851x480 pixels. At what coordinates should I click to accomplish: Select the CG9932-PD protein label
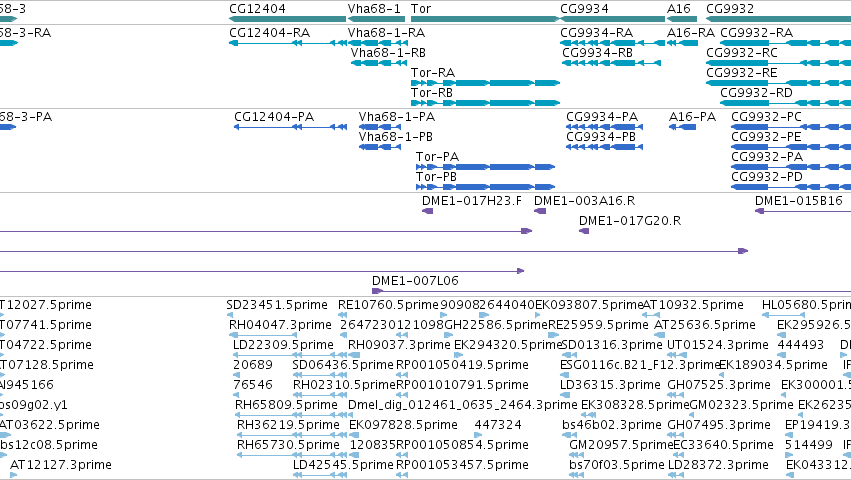pos(767,177)
